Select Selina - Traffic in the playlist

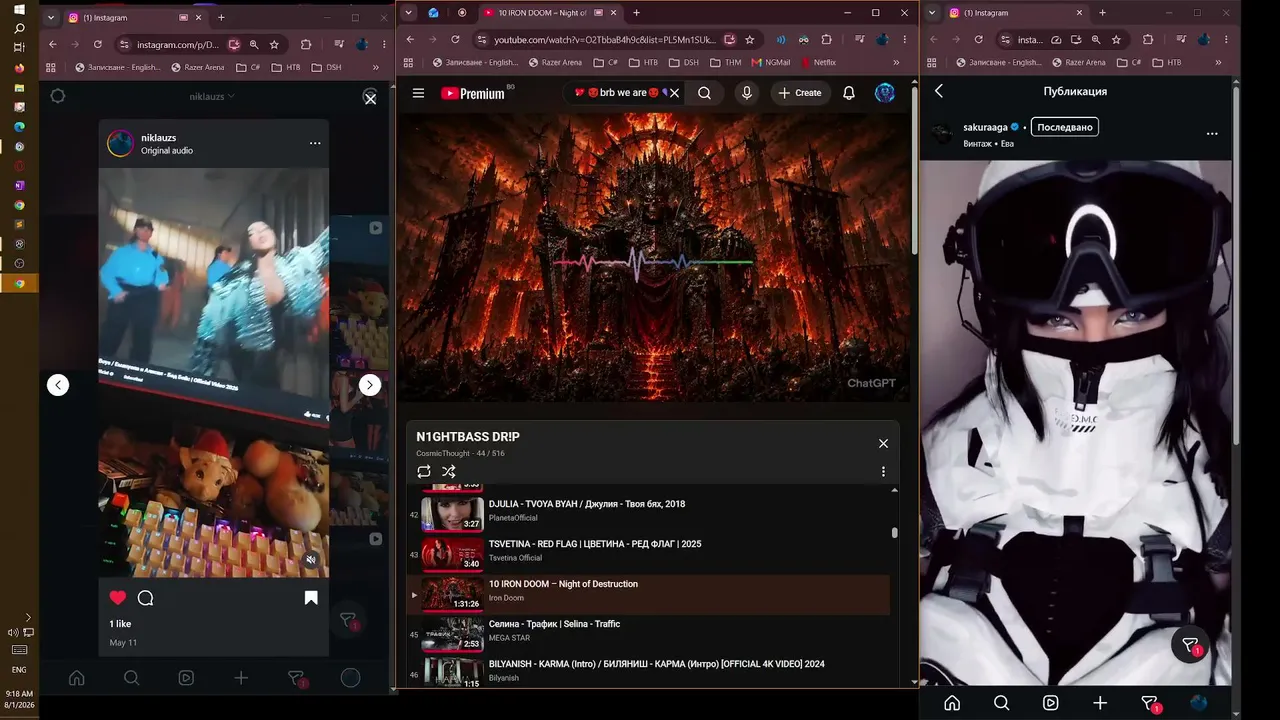click(x=649, y=633)
